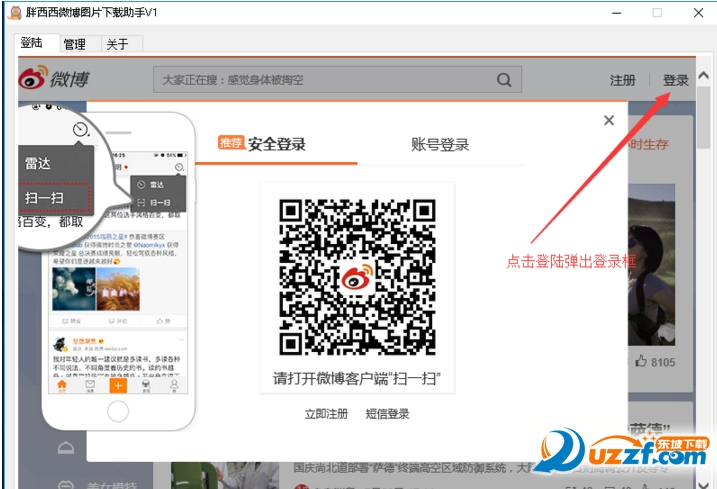Click the 请打开微博客户端"扫一扫" text

[x=357, y=379]
